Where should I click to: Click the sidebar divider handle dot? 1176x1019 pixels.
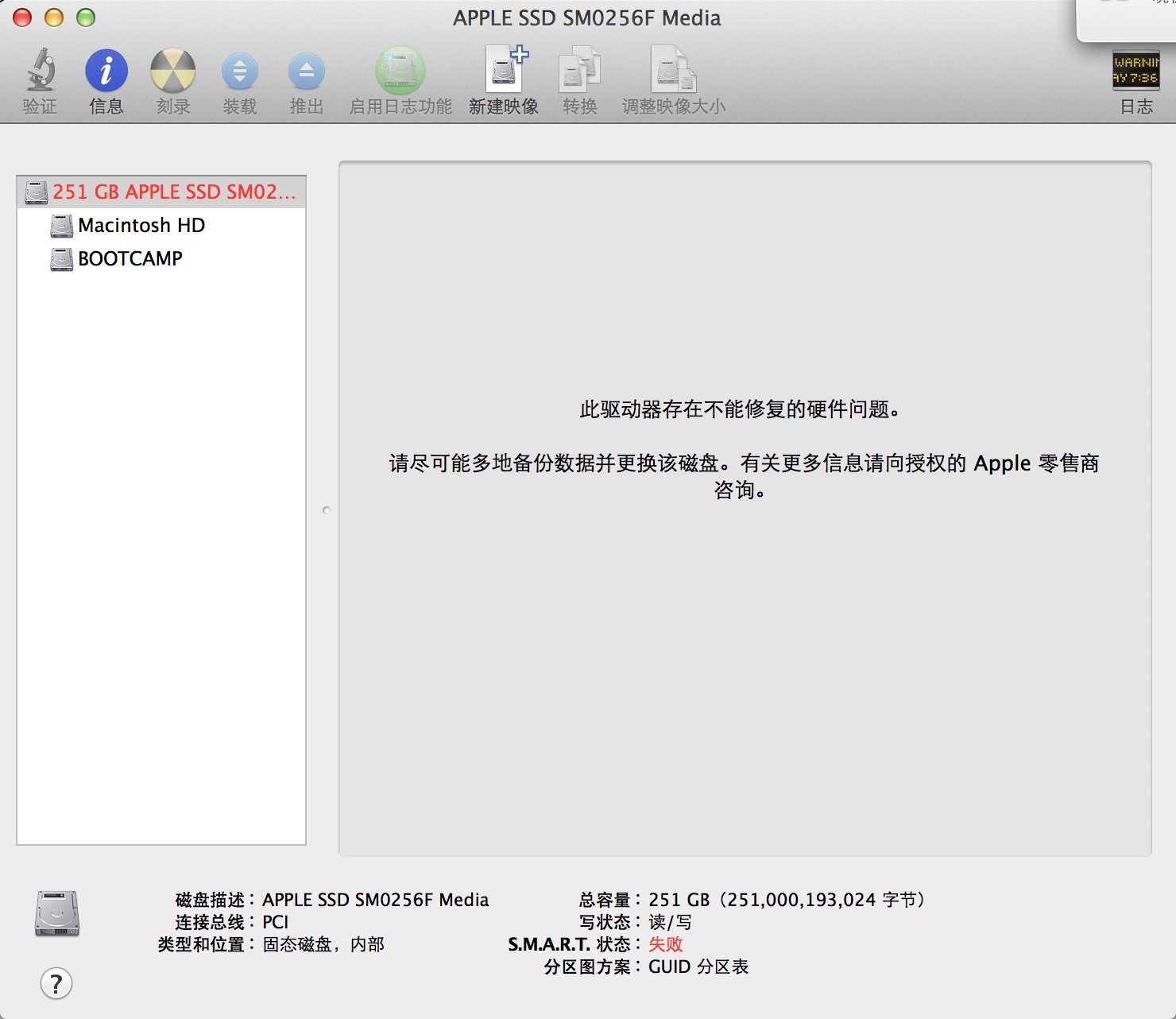(x=326, y=510)
